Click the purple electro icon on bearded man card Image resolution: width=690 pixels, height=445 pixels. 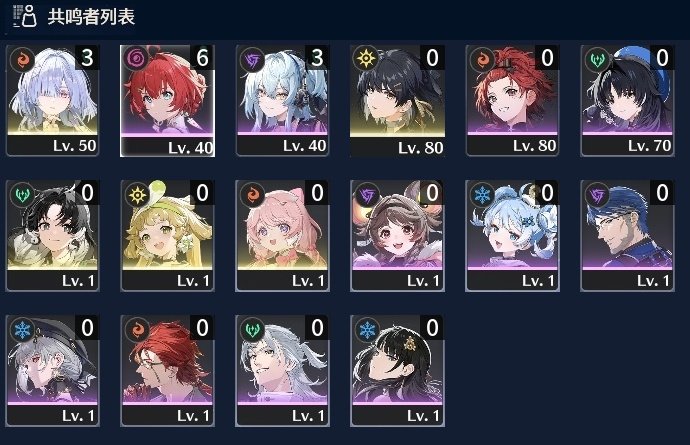pyautogui.click(x=597, y=194)
